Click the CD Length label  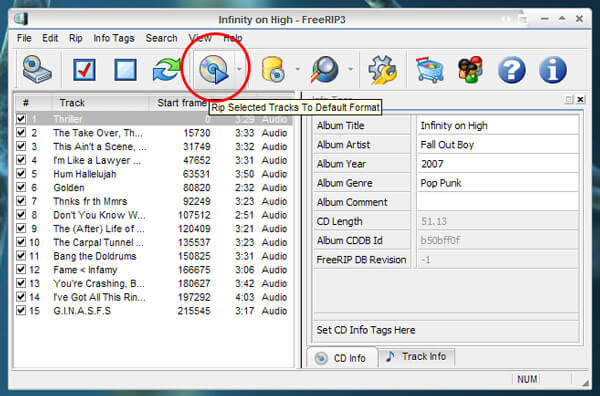coord(339,222)
